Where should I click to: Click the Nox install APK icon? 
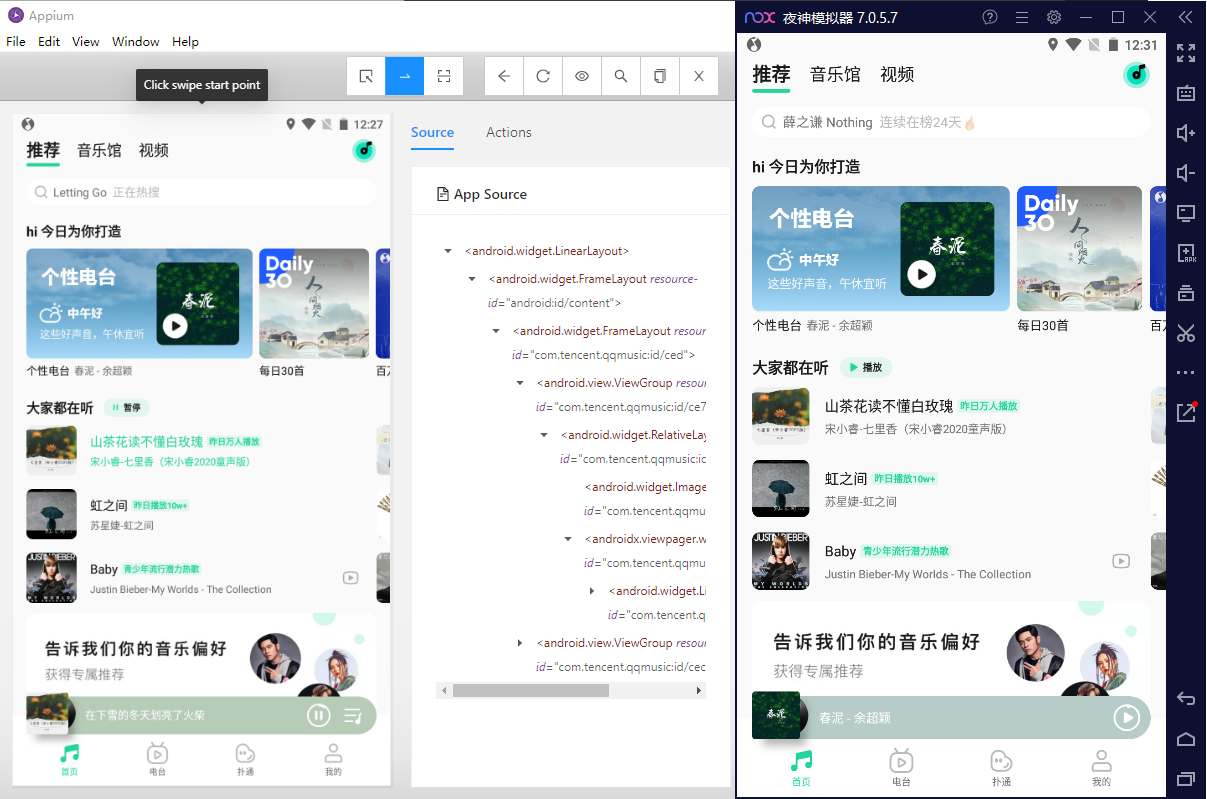1186,253
